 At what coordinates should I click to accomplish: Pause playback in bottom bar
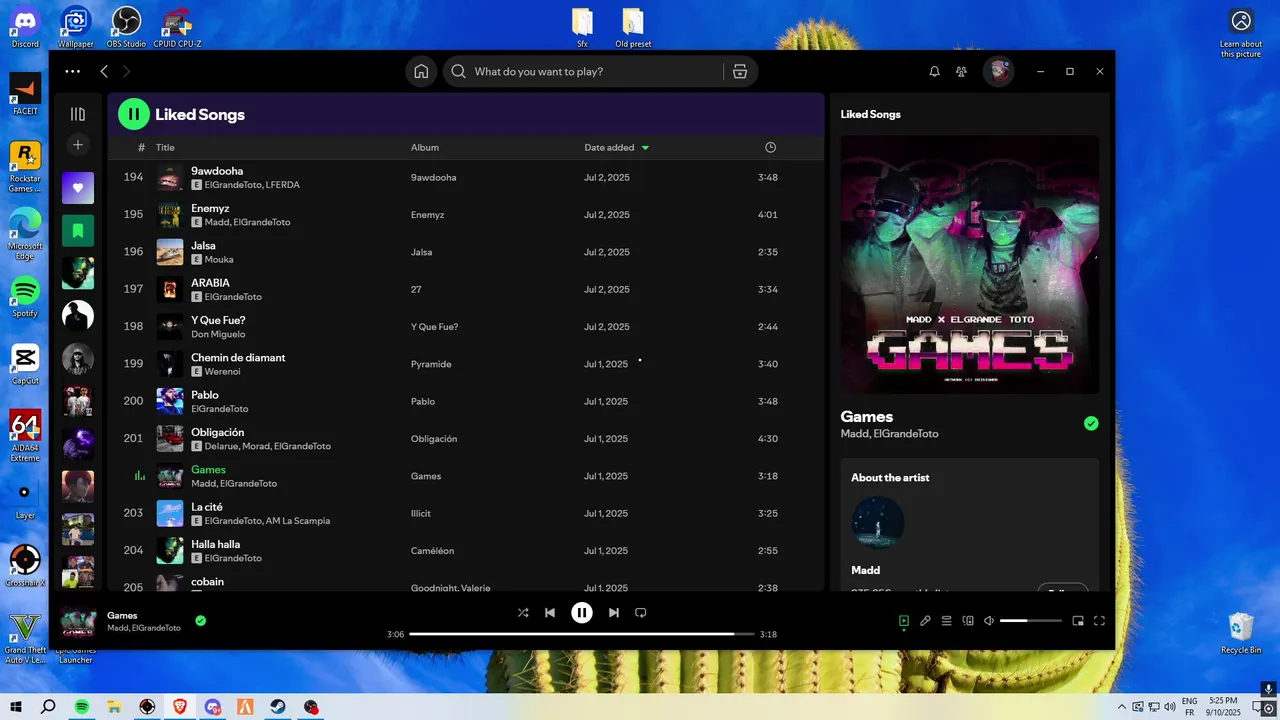click(582, 612)
